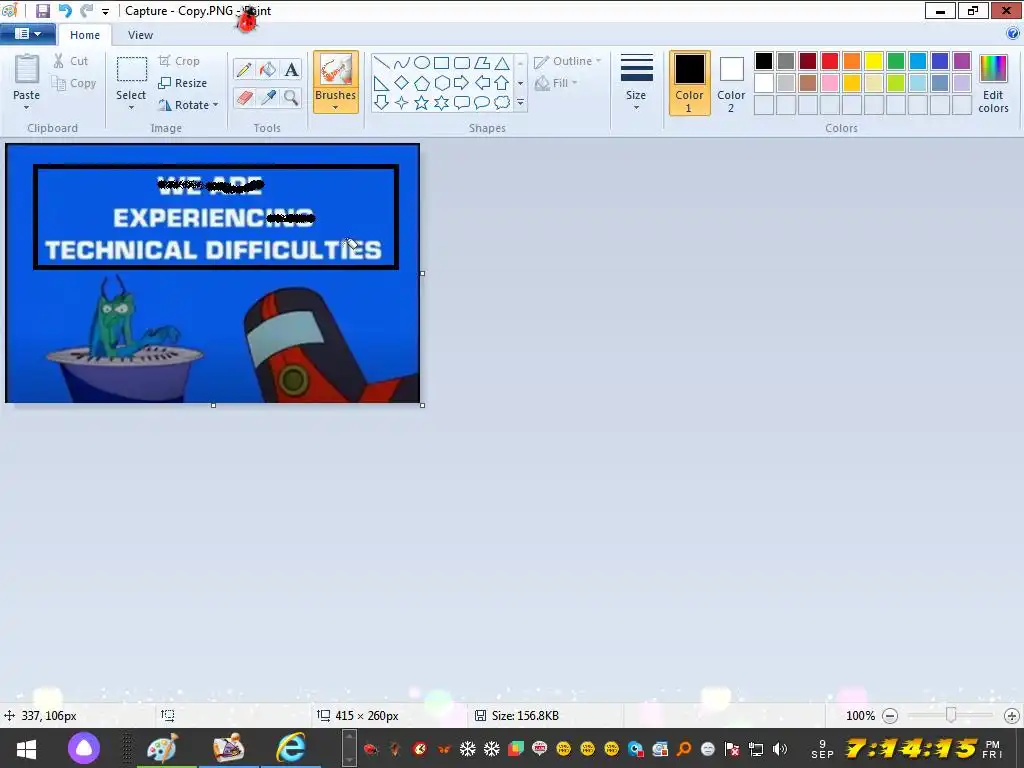Select the Text tool
The image size is (1024, 768).
(291, 69)
